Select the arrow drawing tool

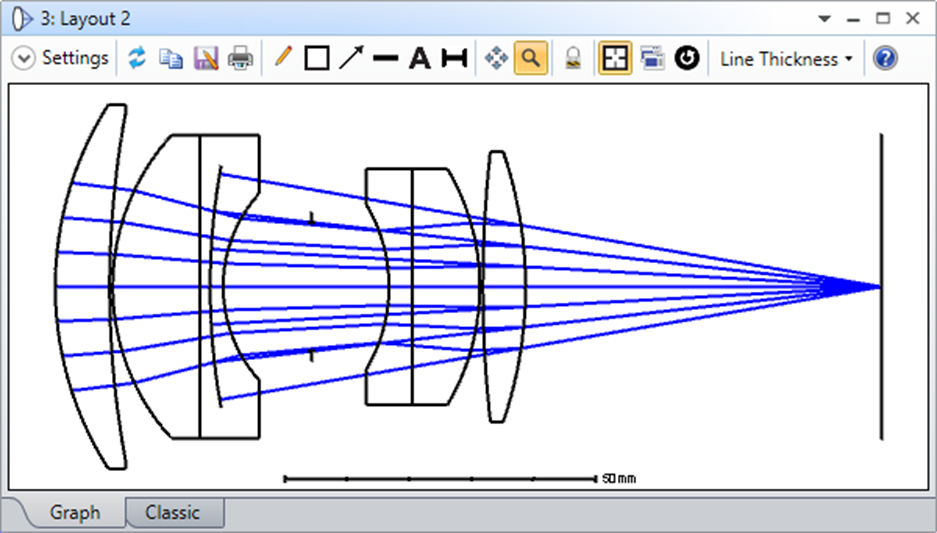click(351, 58)
